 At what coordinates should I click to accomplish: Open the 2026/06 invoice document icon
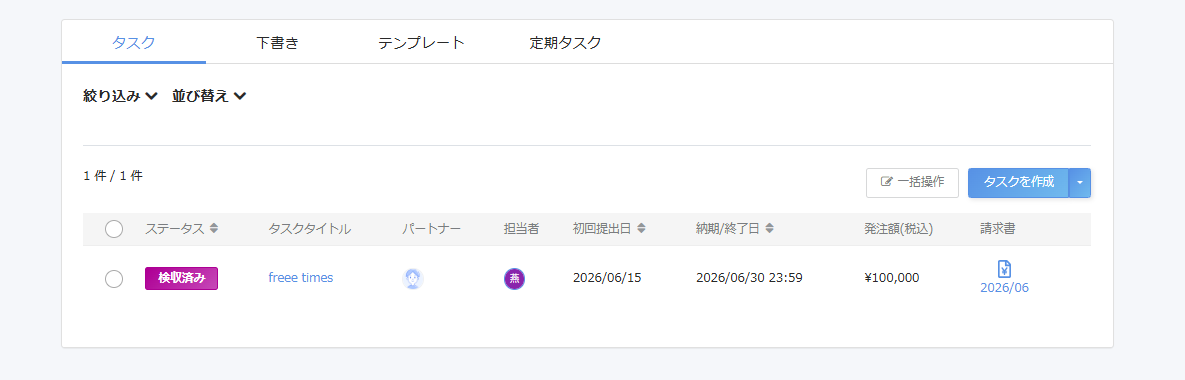click(1004, 268)
